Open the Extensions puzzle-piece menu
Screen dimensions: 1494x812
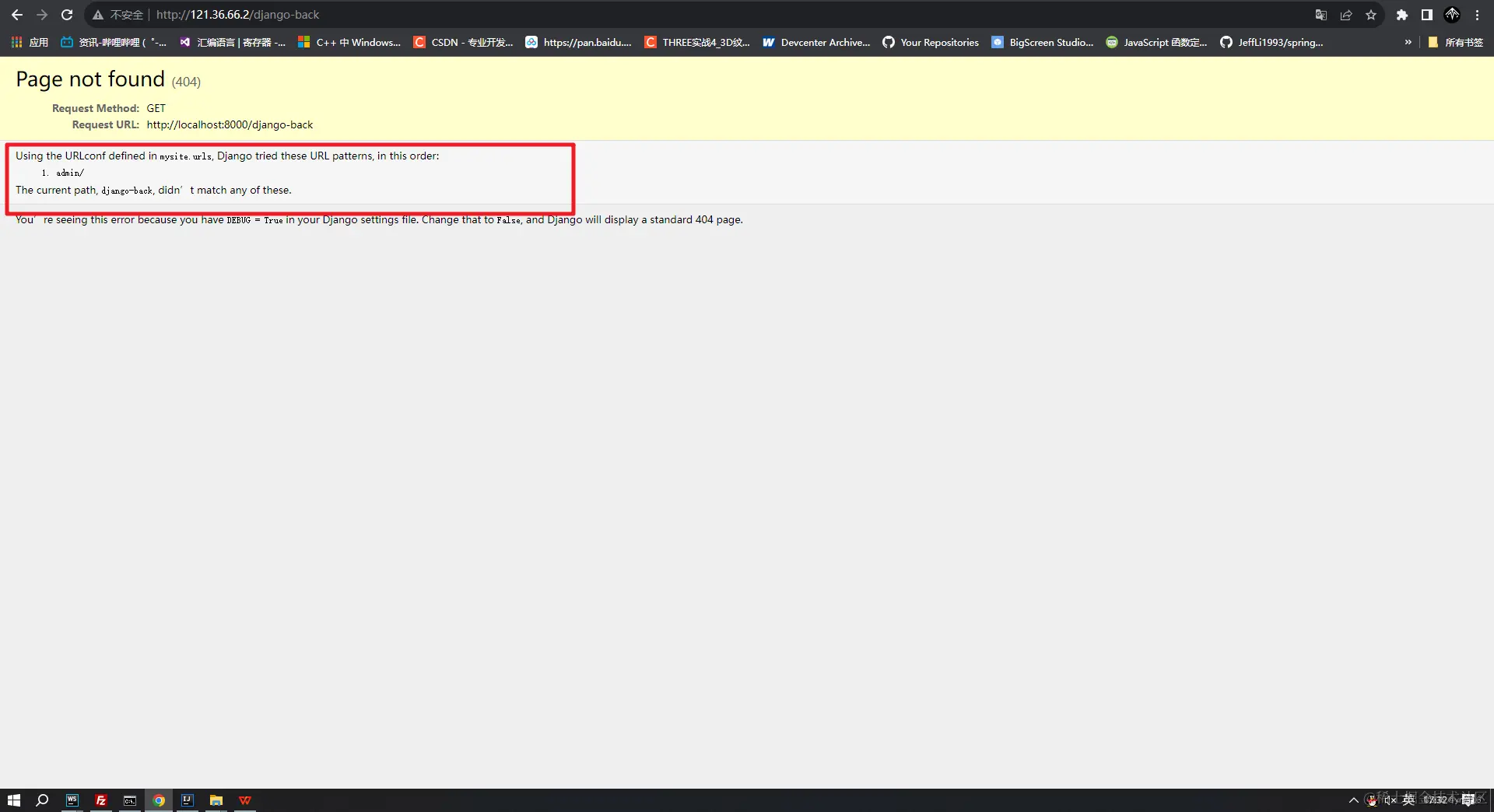[x=1402, y=15]
